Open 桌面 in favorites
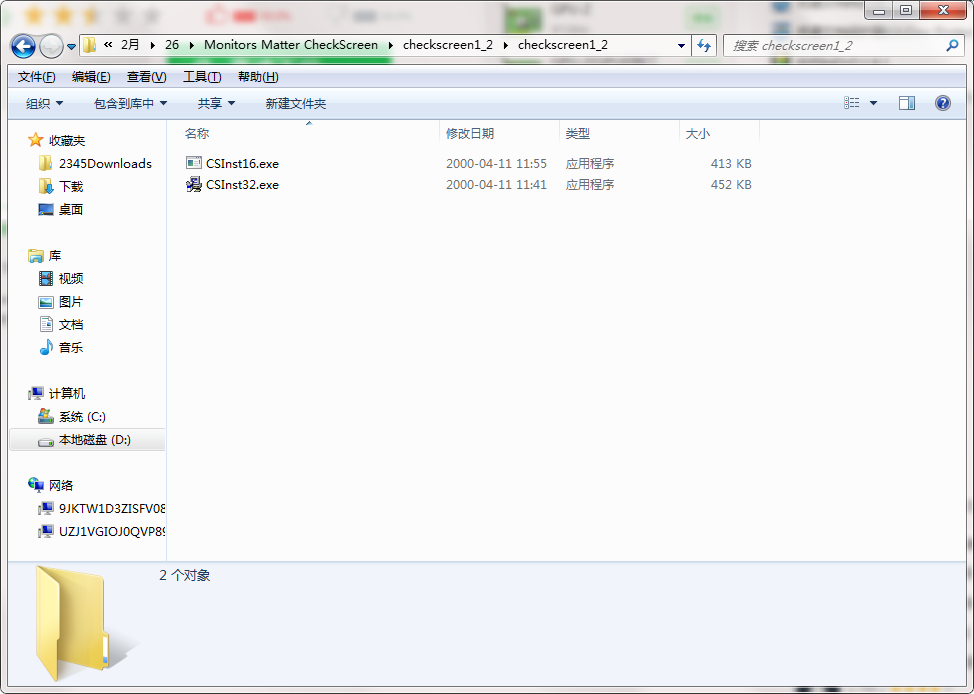974x694 pixels. [x=70, y=209]
